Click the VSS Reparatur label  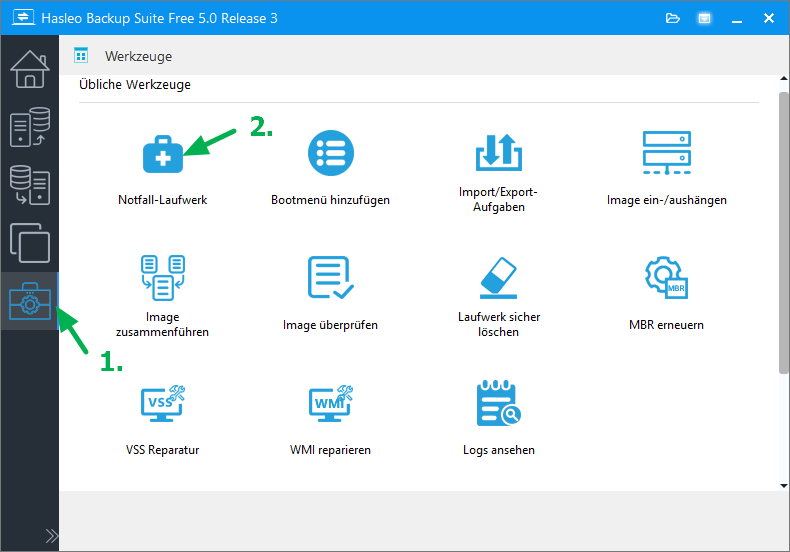(162, 450)
